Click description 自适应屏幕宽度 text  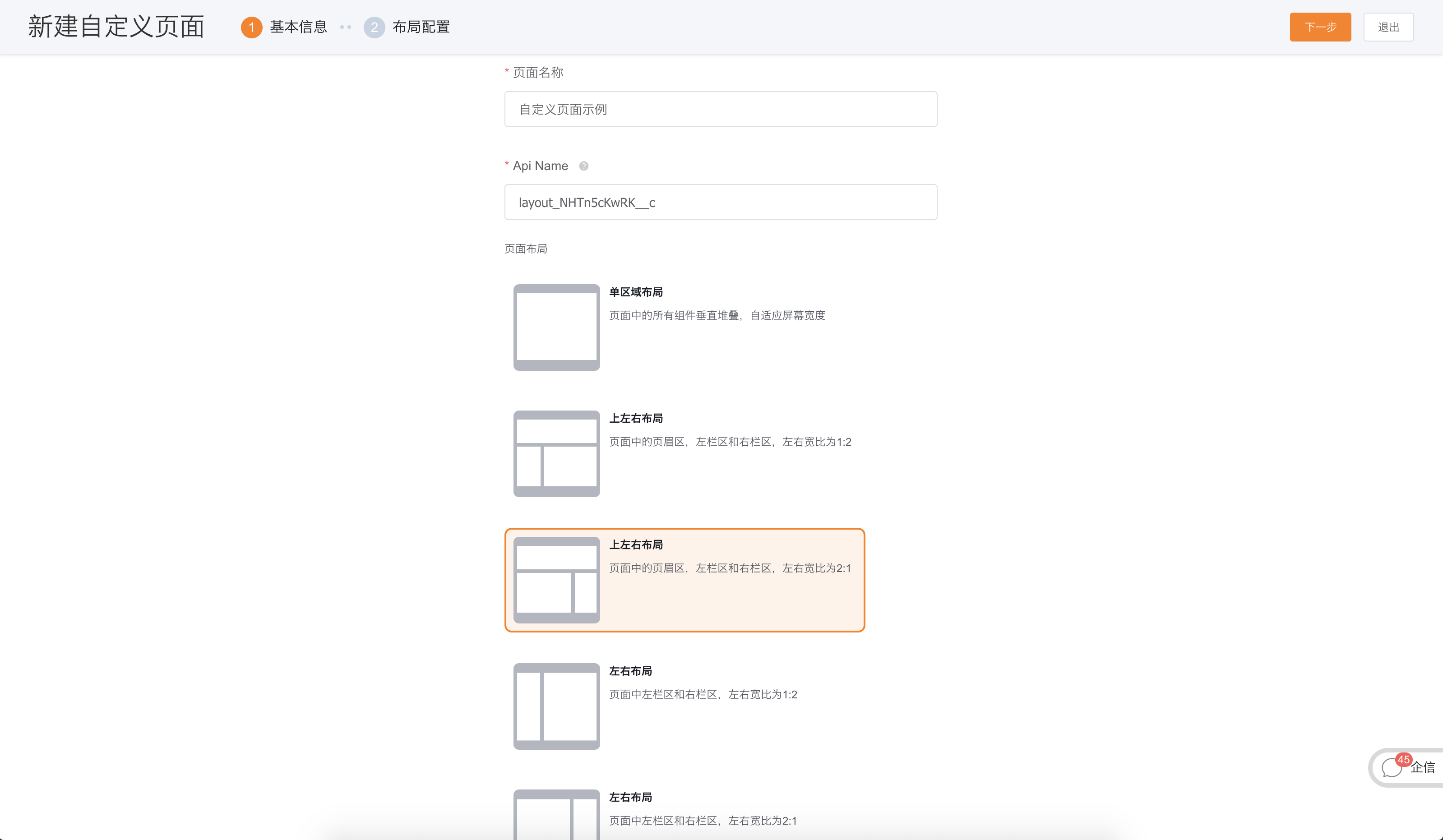[788, 315]
